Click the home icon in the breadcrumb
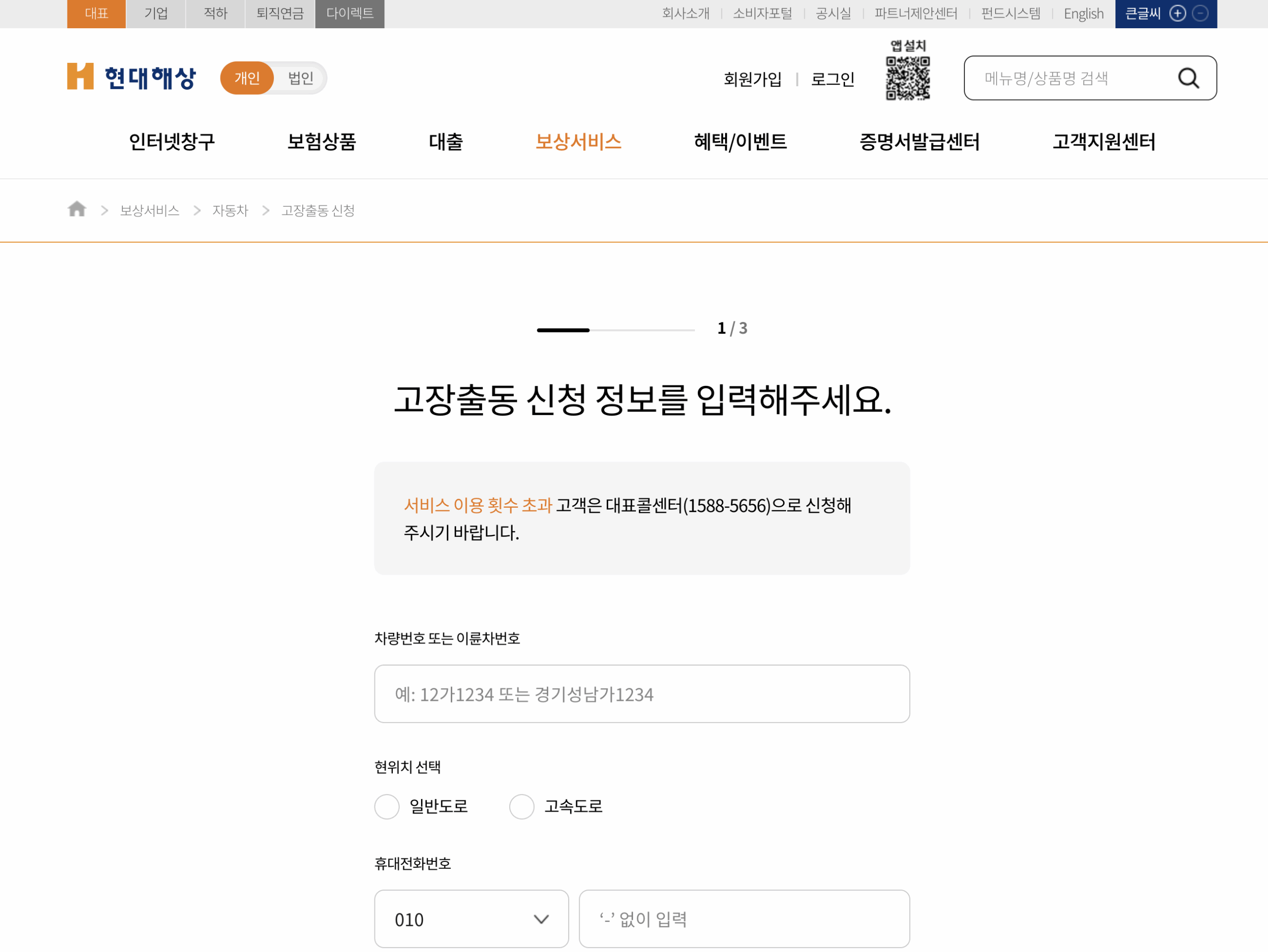The image size is (1268, 952). click(x=76, y=209)
